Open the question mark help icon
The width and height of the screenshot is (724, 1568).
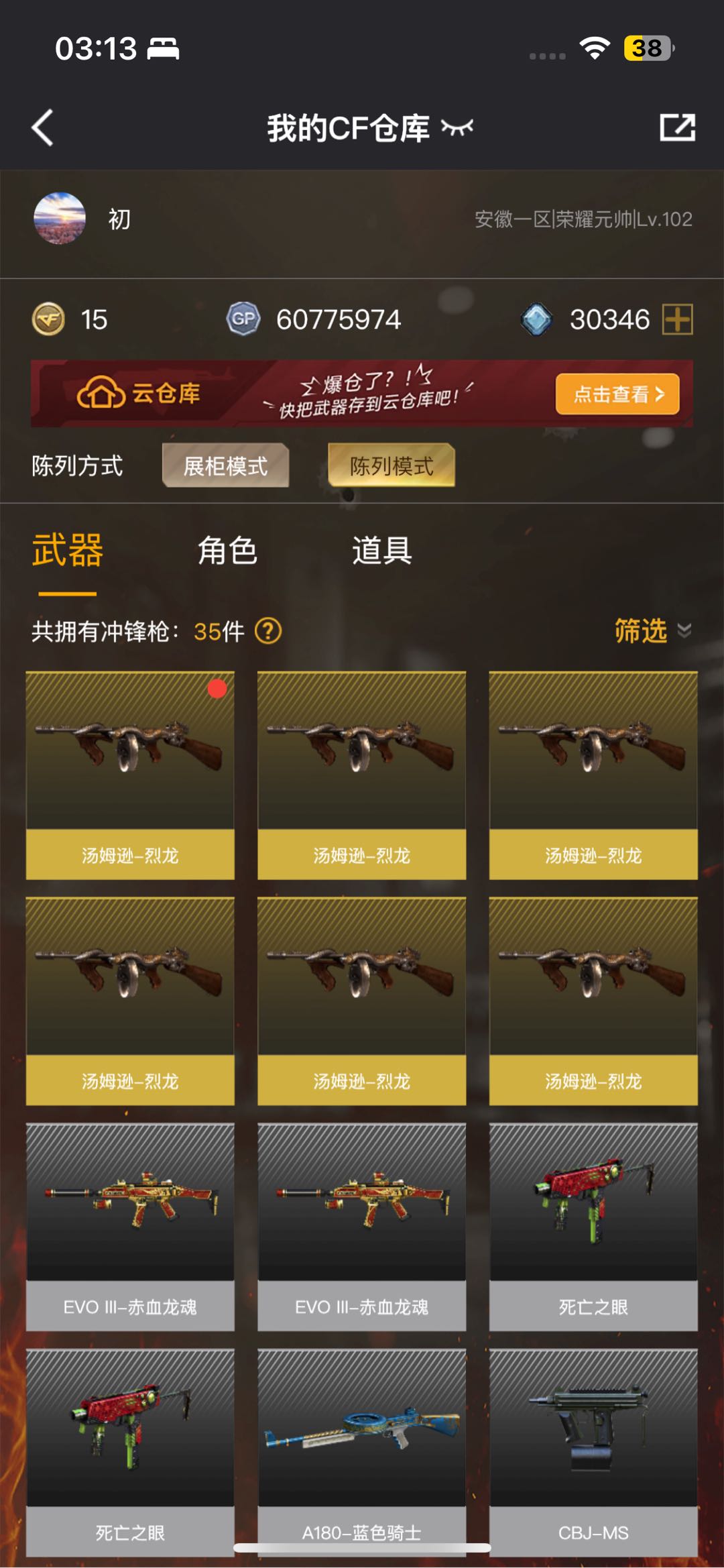268,631
